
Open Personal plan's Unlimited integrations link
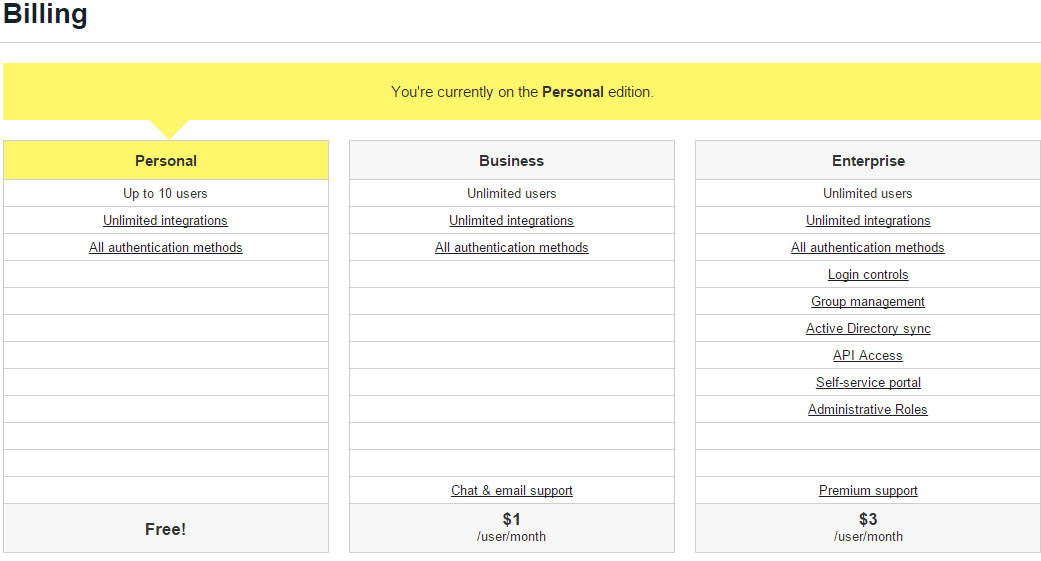tap(165, 221)
